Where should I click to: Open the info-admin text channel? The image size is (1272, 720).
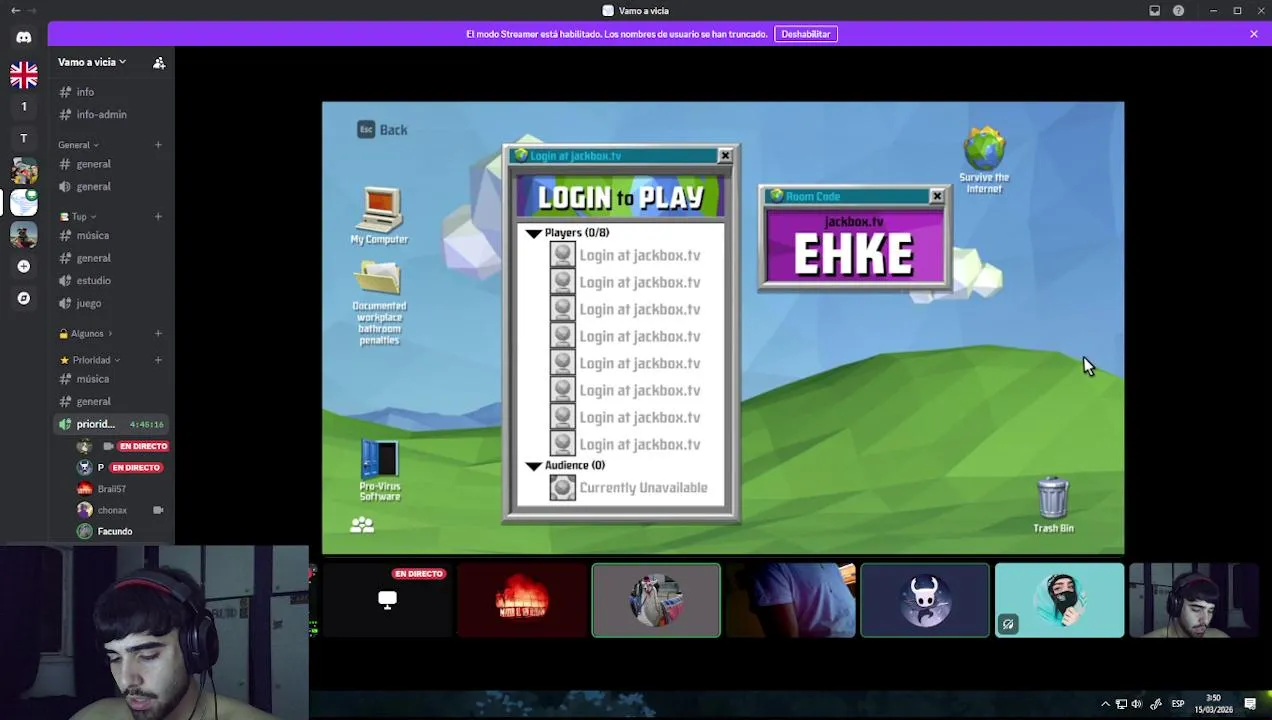tap(110, 114)
